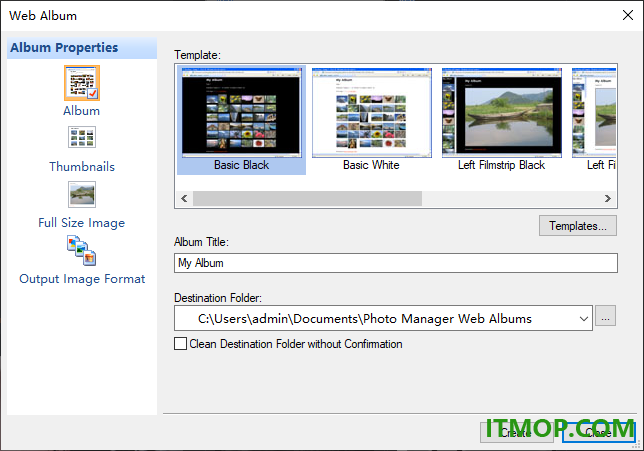Expand the Destination Folder dropdown arrow

(x=584, y=319)
